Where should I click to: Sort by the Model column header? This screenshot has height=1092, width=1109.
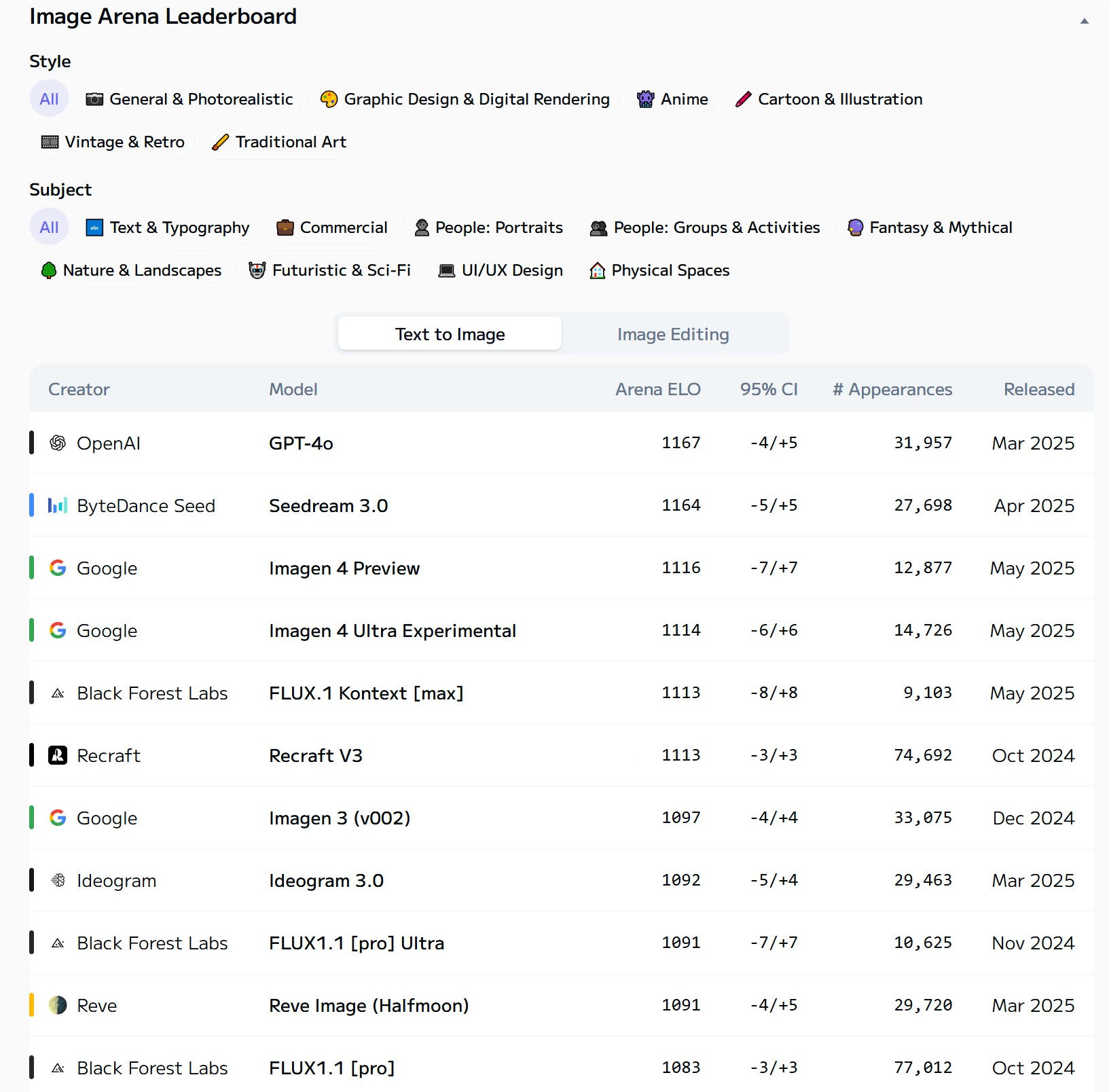[x=293, y=389]
